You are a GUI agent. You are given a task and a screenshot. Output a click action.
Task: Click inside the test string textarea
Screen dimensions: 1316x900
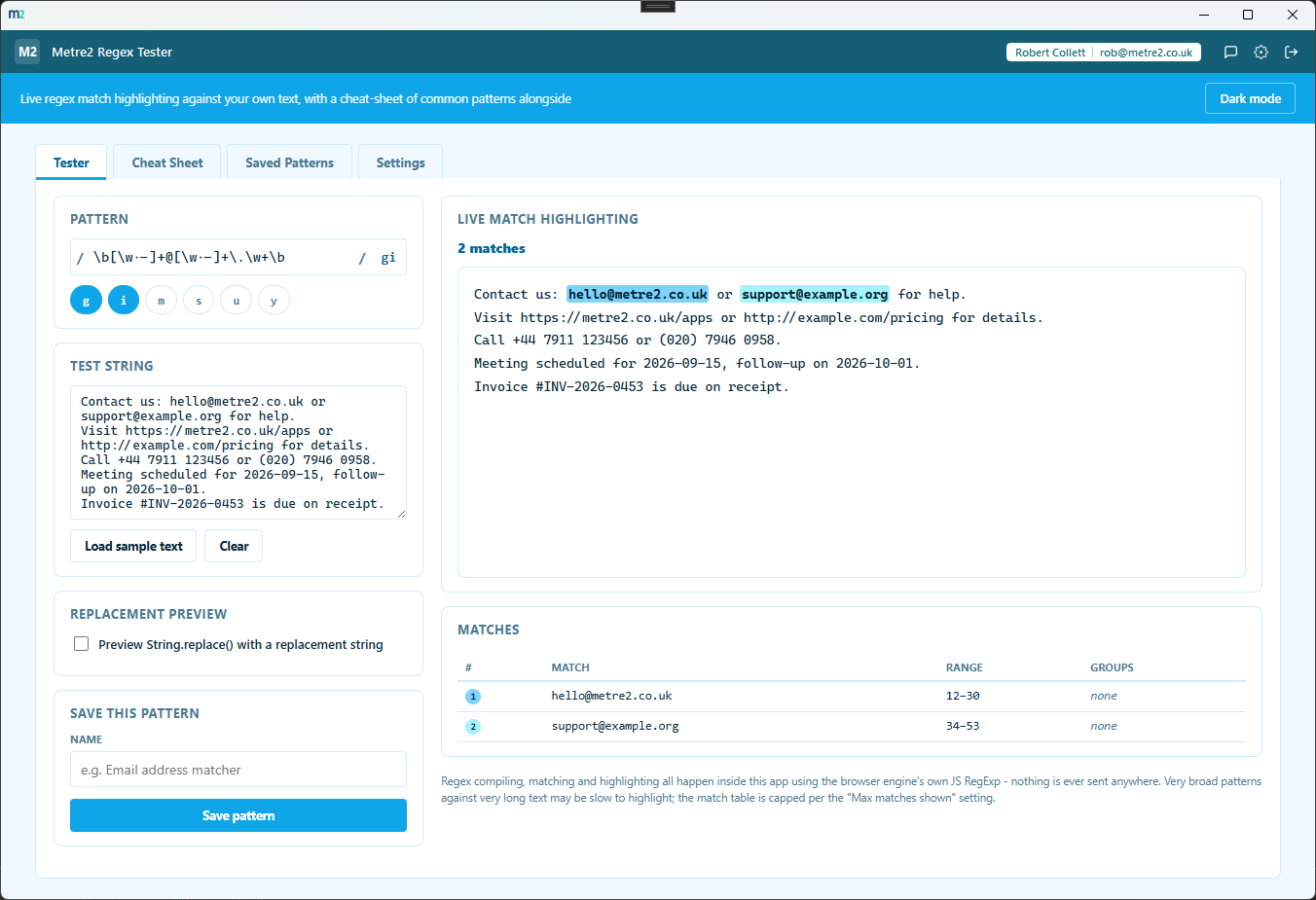click(238, 452)
